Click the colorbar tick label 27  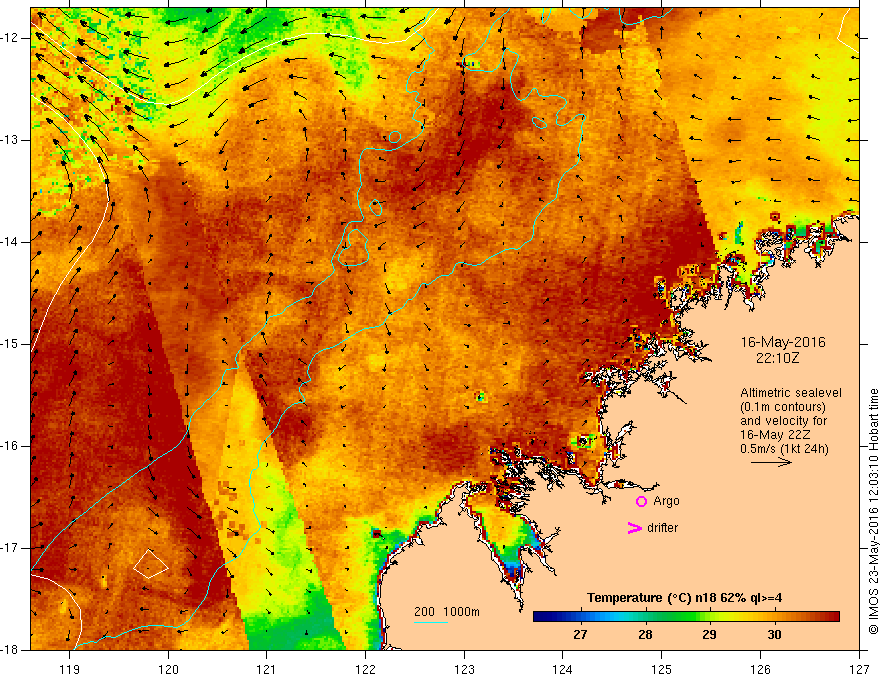click(580, 635)
